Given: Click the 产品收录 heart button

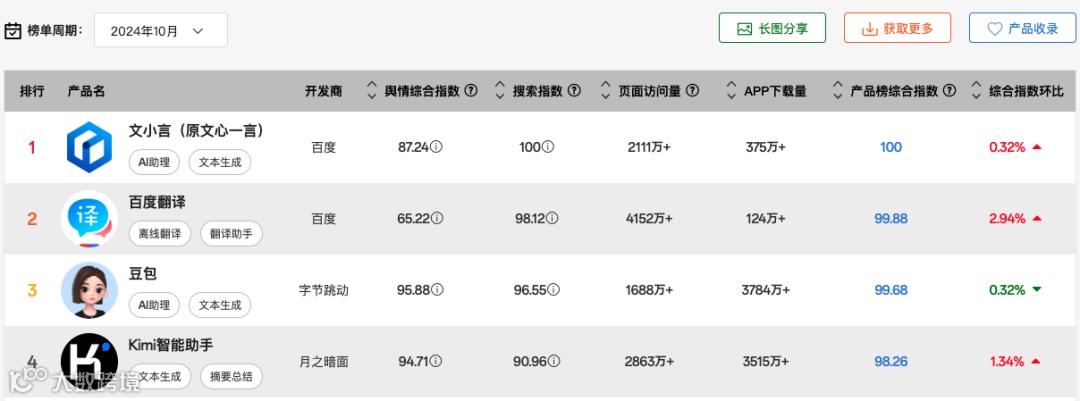Looking at the screenshot, I should 1022,28.
